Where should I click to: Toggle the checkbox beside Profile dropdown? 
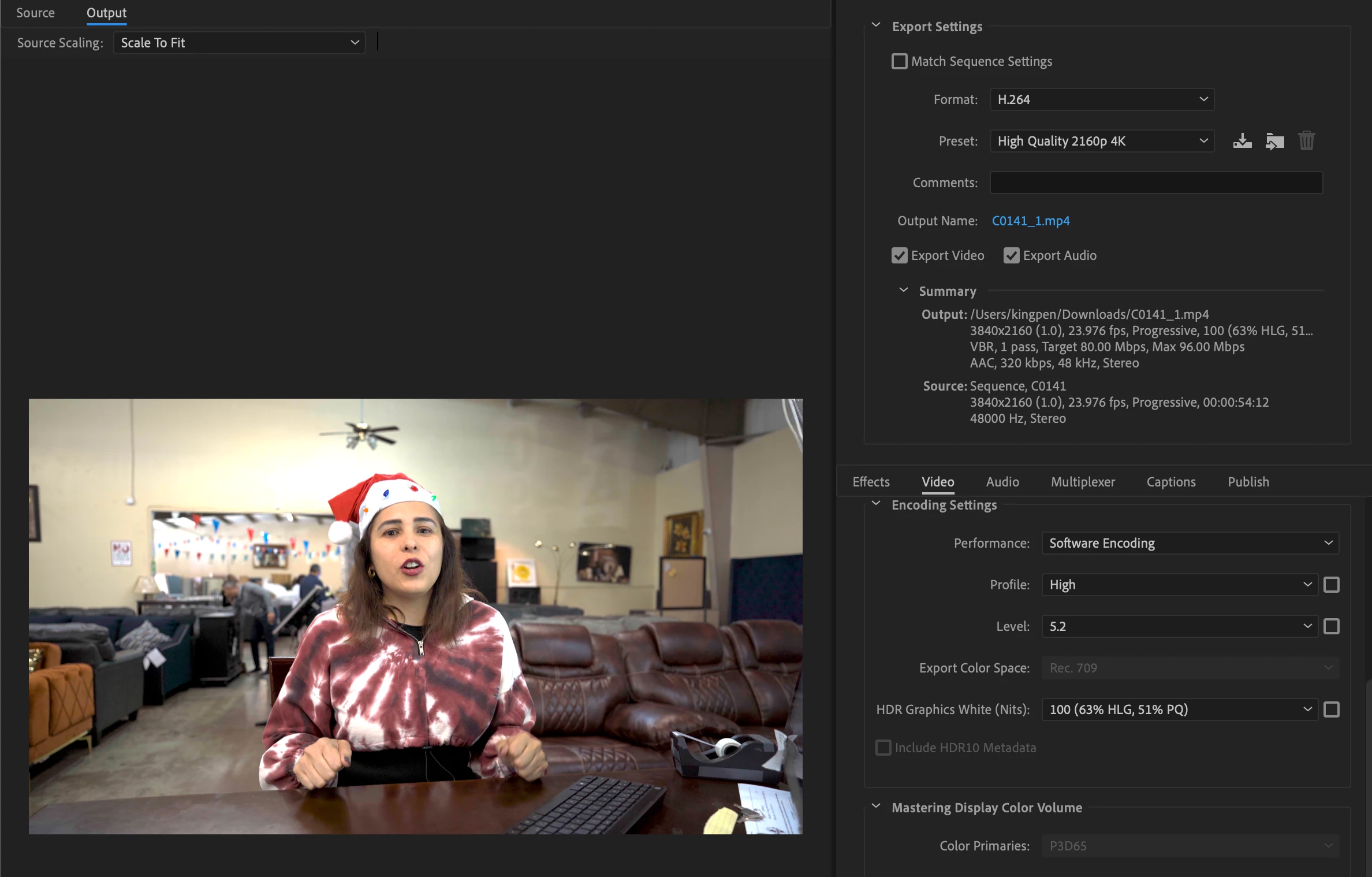click(x=1331, y=585)
